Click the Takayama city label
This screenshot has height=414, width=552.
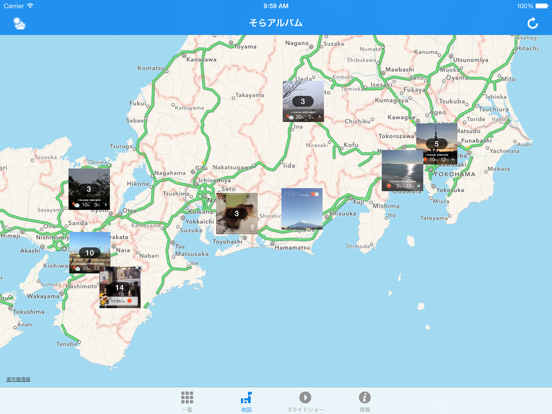250,95
